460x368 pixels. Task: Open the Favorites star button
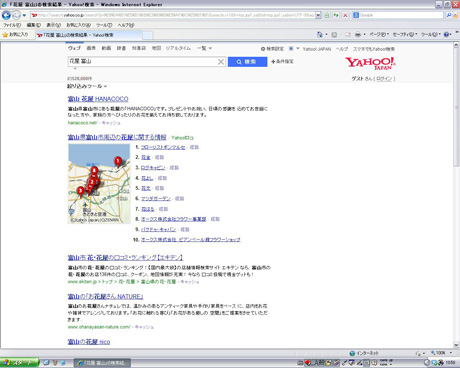tap(16, 35)
